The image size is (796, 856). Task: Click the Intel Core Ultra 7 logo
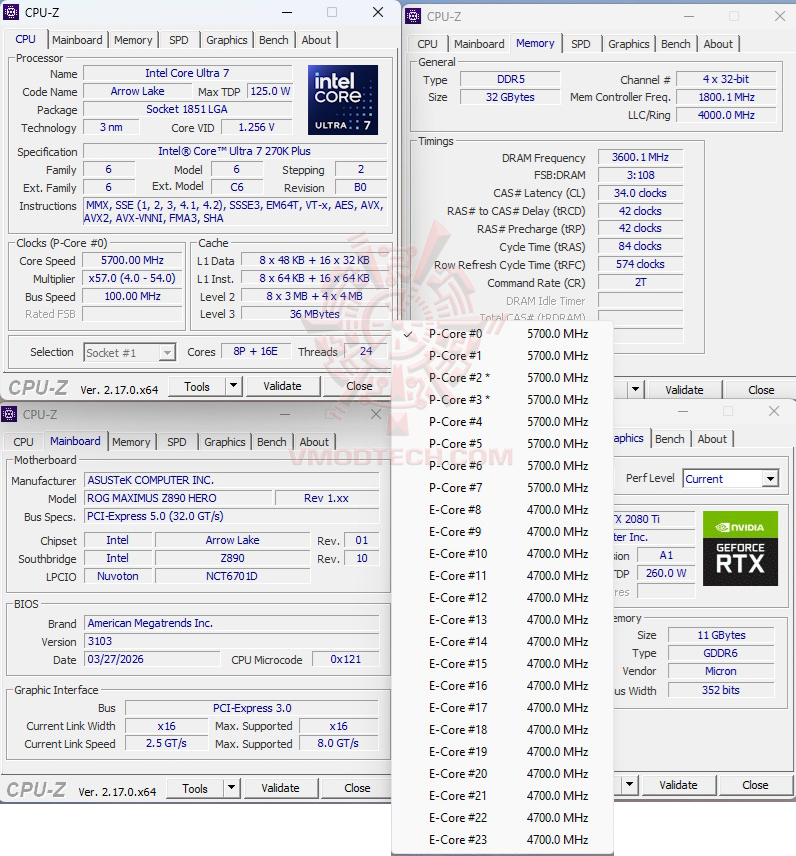[x=343, y=100]
